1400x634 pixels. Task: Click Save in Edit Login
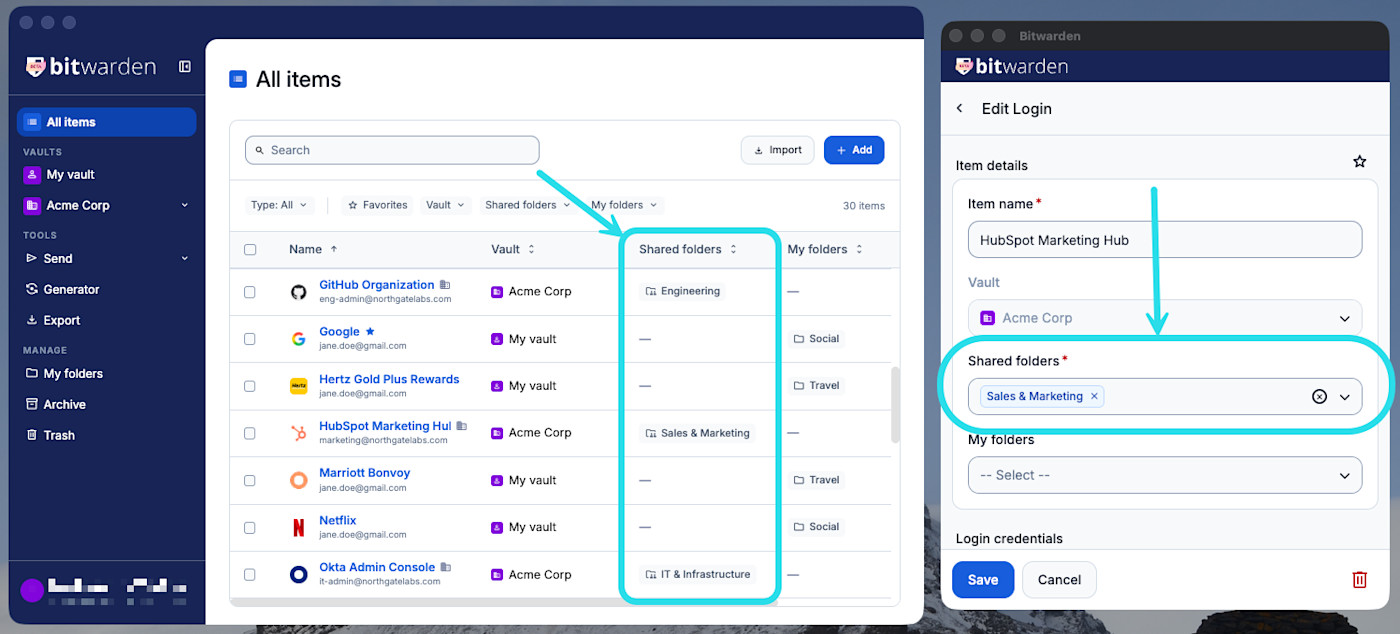(x=983, y=580)
